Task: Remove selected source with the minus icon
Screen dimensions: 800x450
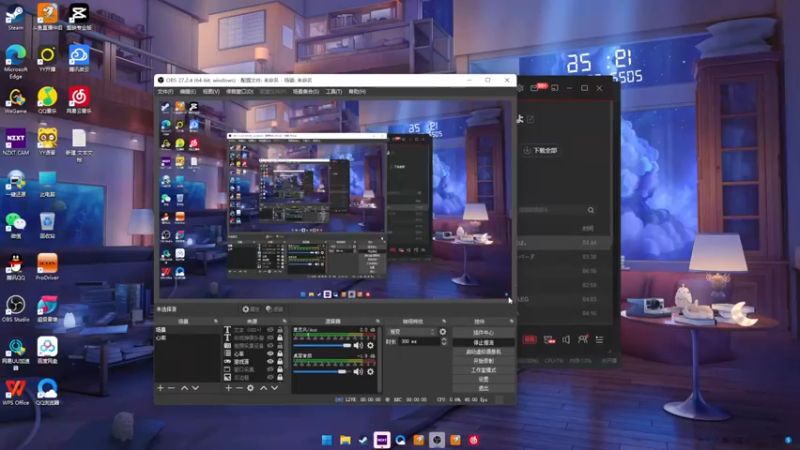Action: [239, 388]
